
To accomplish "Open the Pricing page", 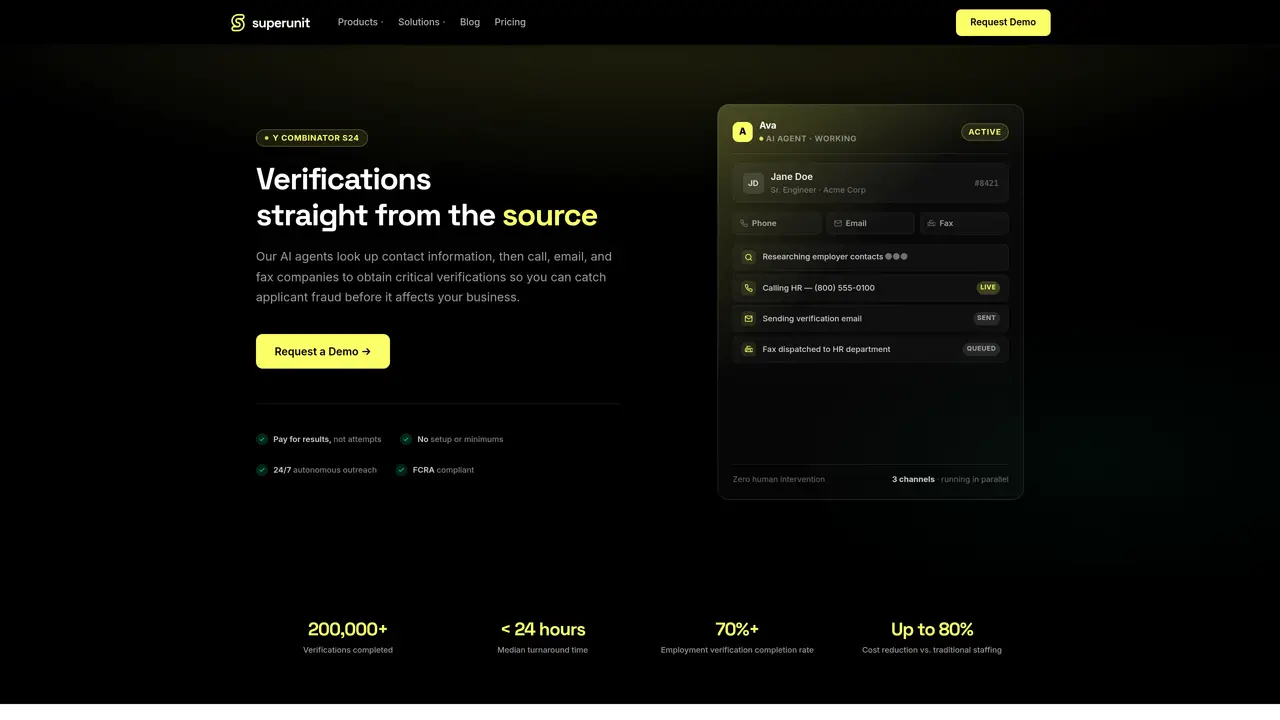I will pyautogui.click(x=510, y=22).
